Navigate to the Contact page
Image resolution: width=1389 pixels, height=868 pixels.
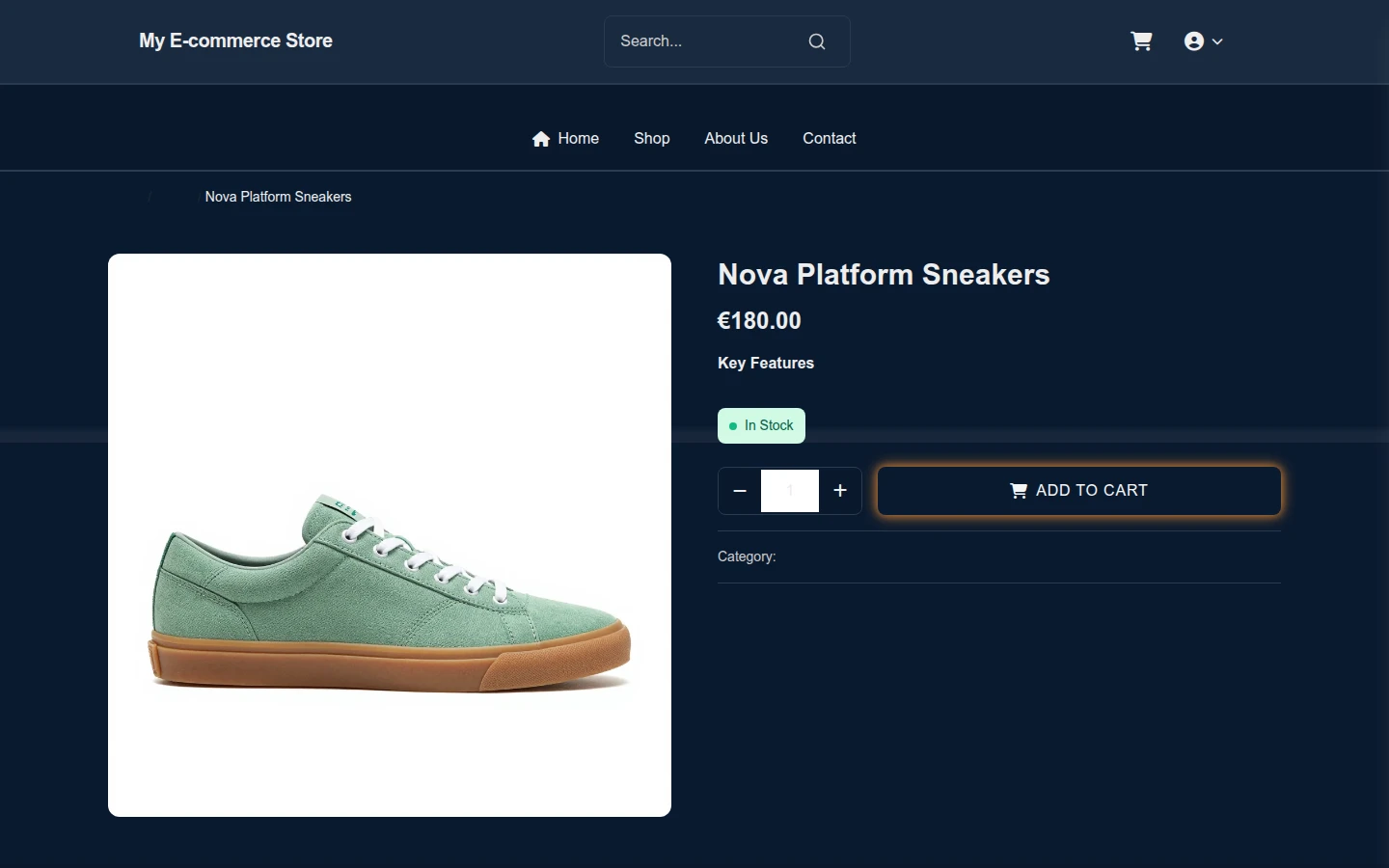830,139
